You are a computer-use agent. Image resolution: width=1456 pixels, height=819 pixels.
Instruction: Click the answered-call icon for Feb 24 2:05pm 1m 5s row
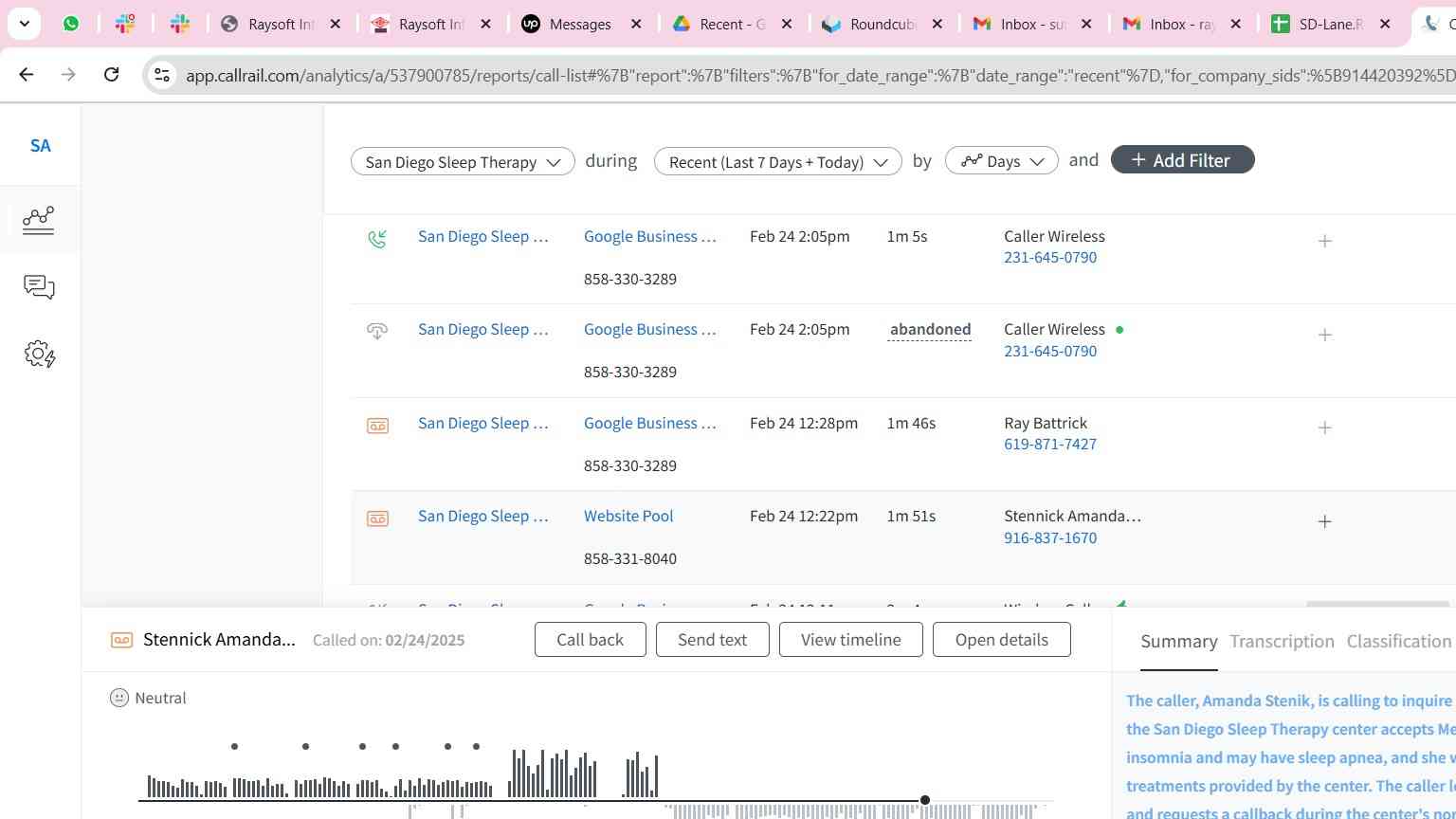pos(377,239)
